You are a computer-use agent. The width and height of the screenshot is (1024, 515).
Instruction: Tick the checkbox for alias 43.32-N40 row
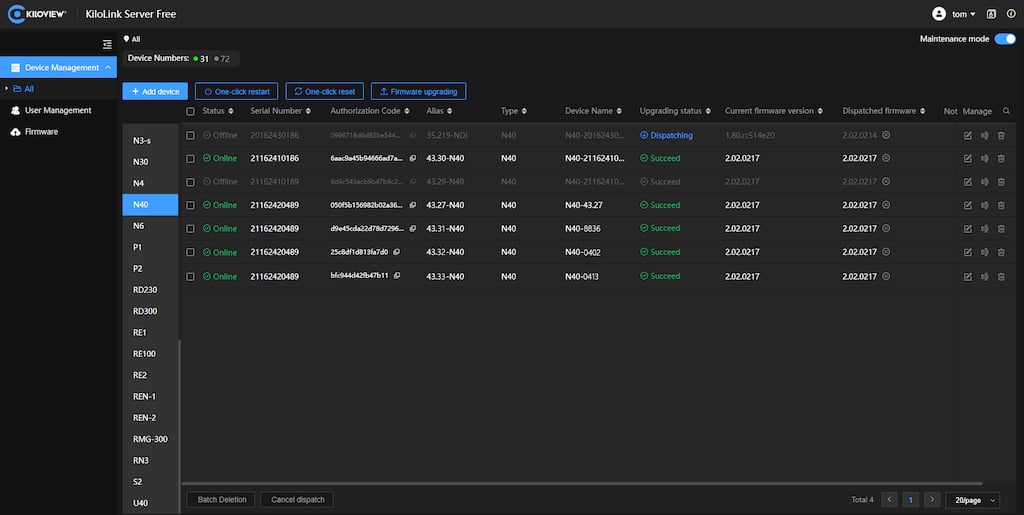point(191,252)
